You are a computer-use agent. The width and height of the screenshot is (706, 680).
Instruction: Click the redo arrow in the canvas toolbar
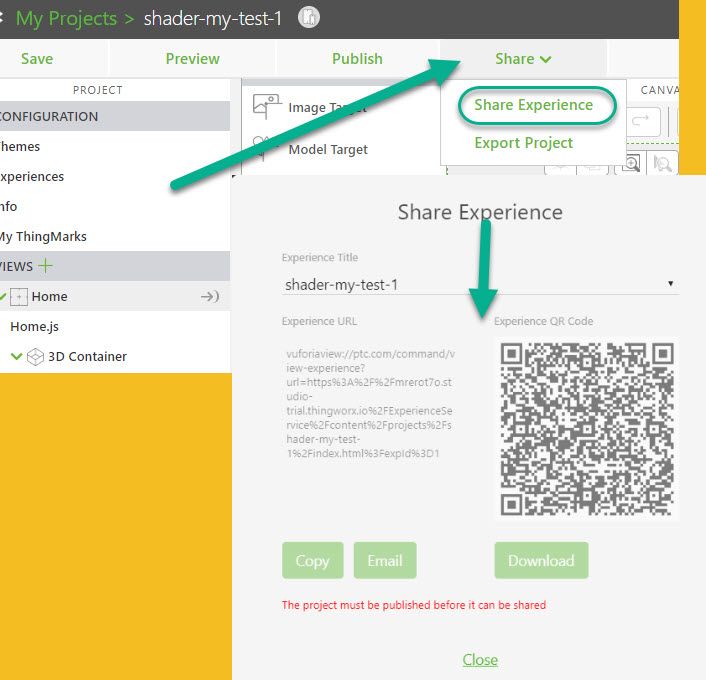640,121
